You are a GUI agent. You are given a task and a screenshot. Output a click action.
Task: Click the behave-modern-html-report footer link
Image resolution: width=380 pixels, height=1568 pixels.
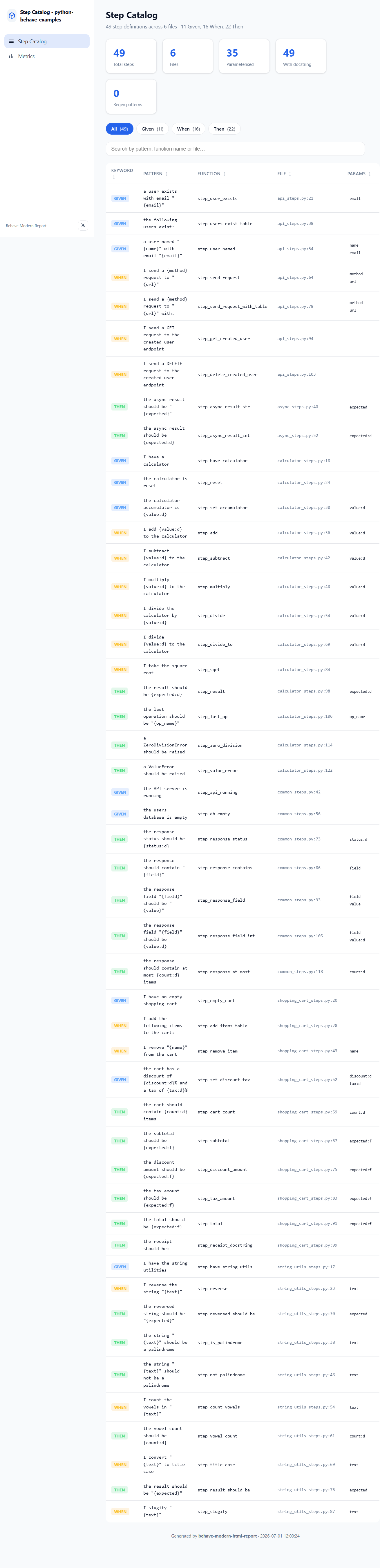point(228,1536)
